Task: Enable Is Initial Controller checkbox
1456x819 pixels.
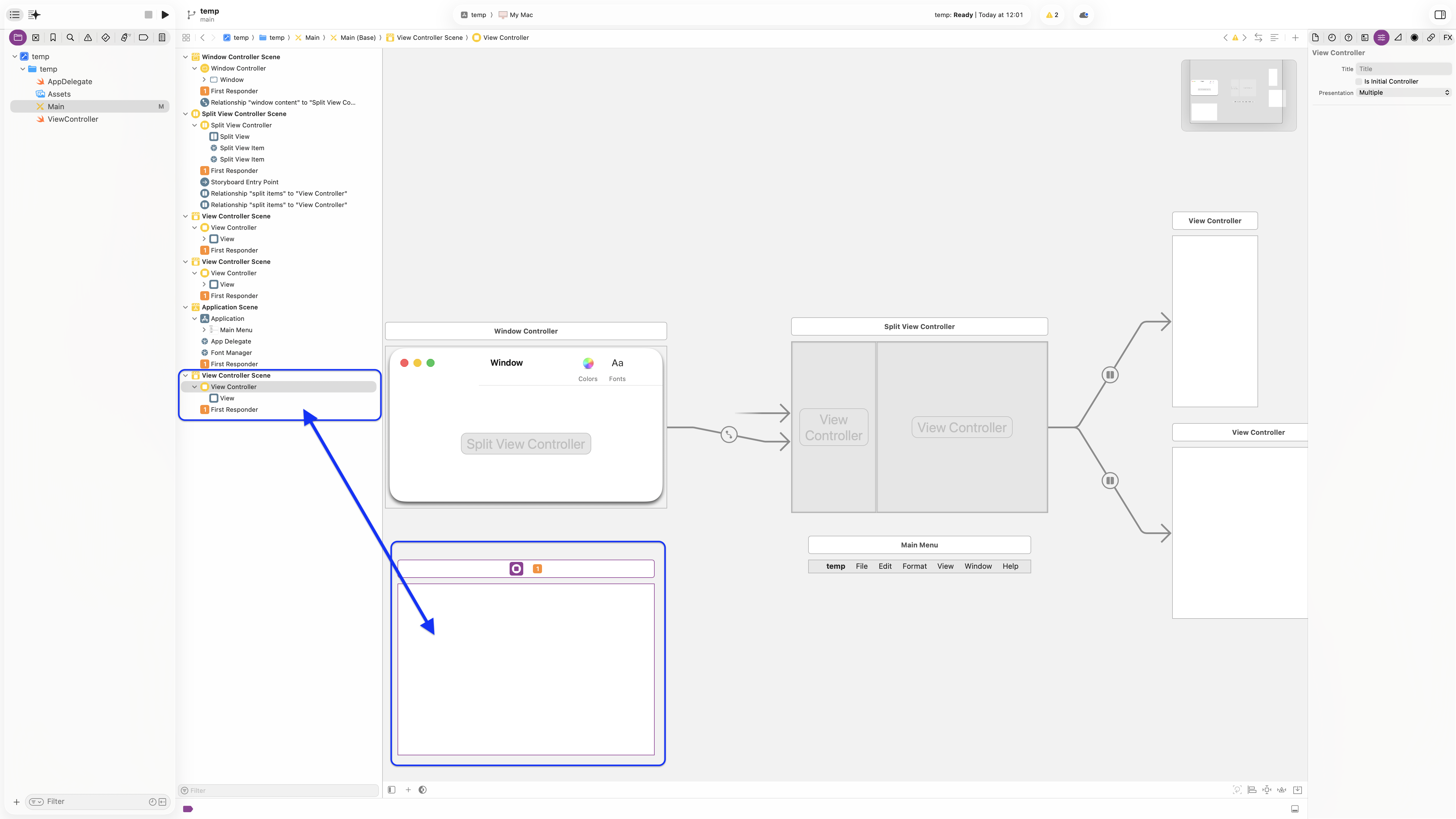Action: pos(1359,81)
